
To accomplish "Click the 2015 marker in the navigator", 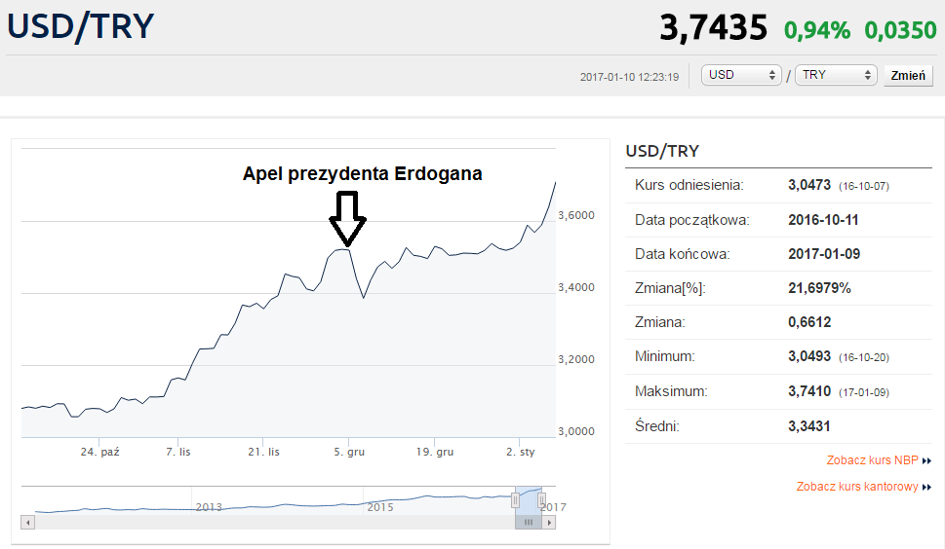I will point(380,507).
